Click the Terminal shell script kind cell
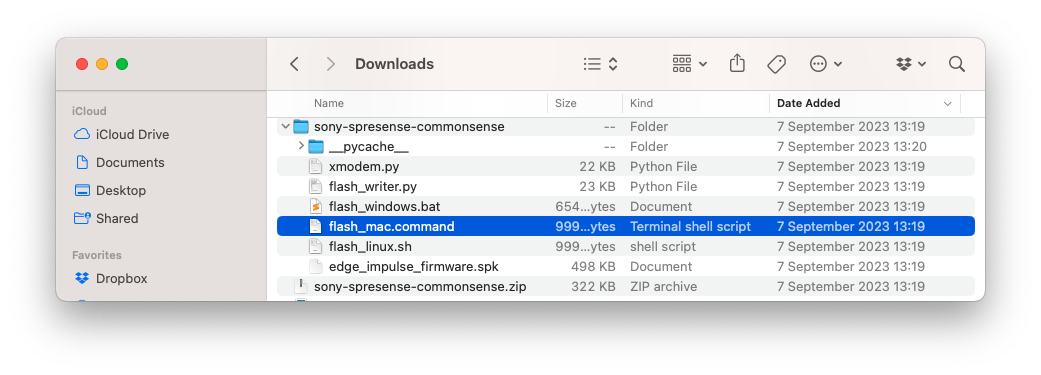The width and height of the screenshot is (1041, 375). 690,226
